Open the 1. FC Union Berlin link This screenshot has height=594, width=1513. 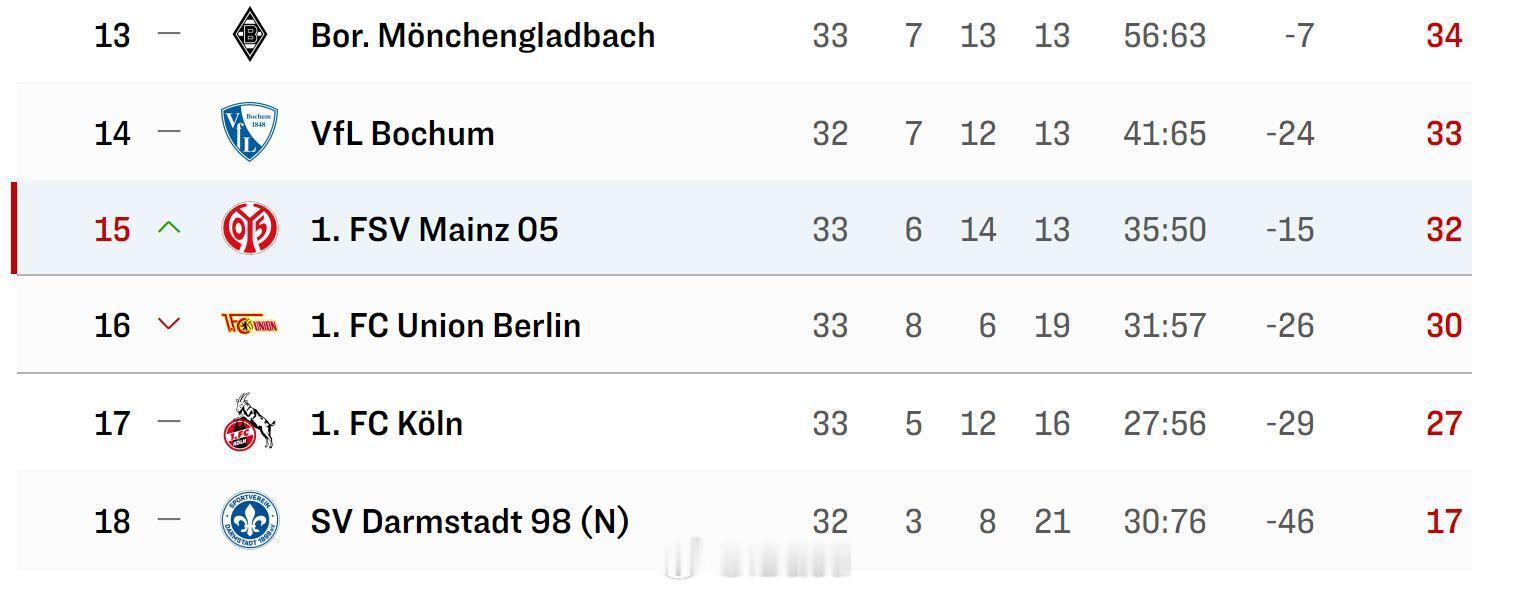445,326
